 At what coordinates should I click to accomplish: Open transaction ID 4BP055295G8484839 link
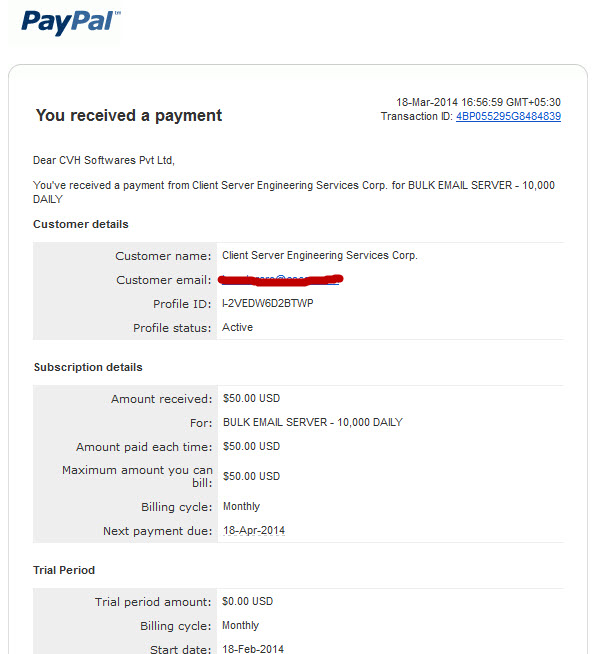pos(508,116)
